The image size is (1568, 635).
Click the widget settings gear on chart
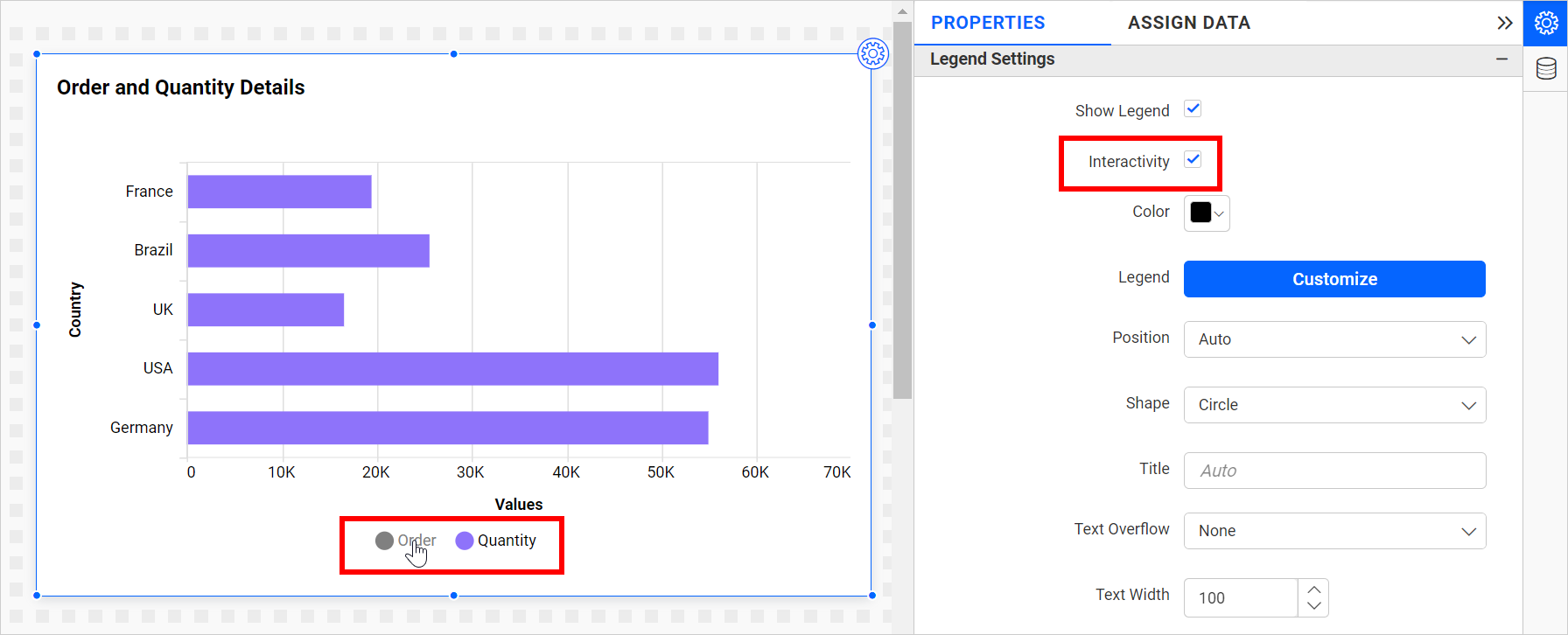(x=872, y=54)
